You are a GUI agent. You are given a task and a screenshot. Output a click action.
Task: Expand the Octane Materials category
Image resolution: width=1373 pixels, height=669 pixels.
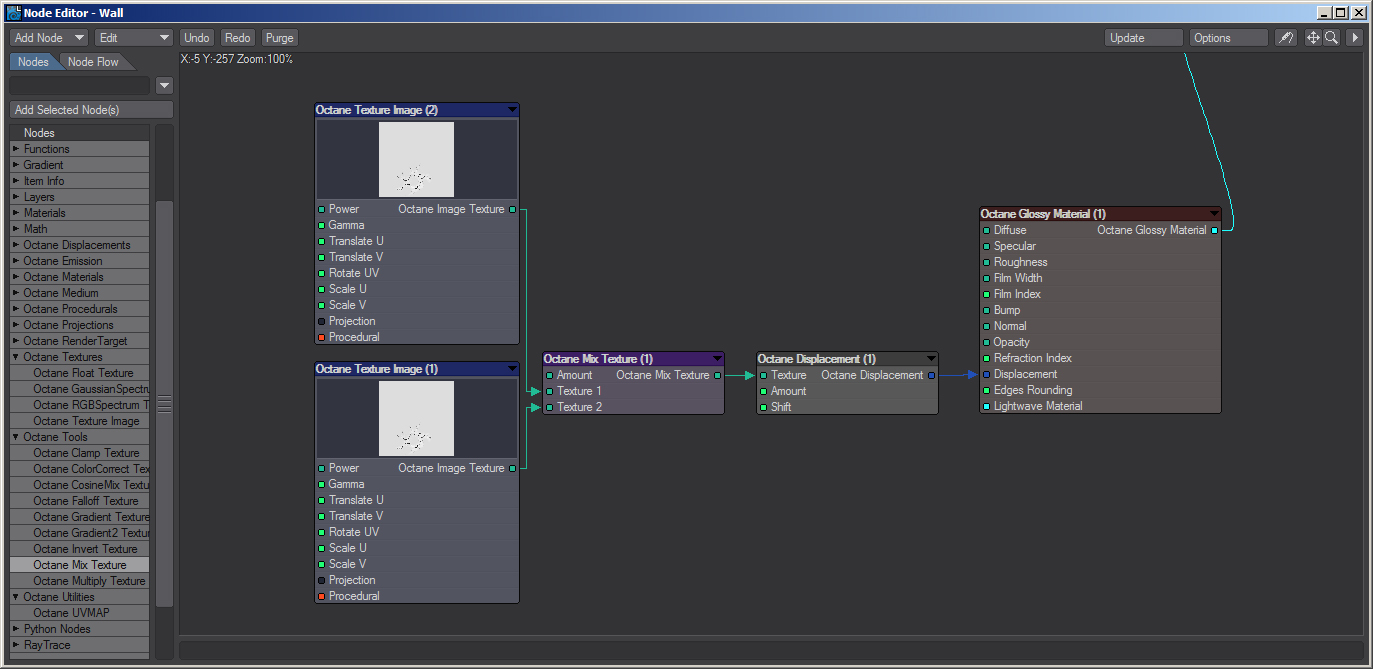tap(16, 277)
